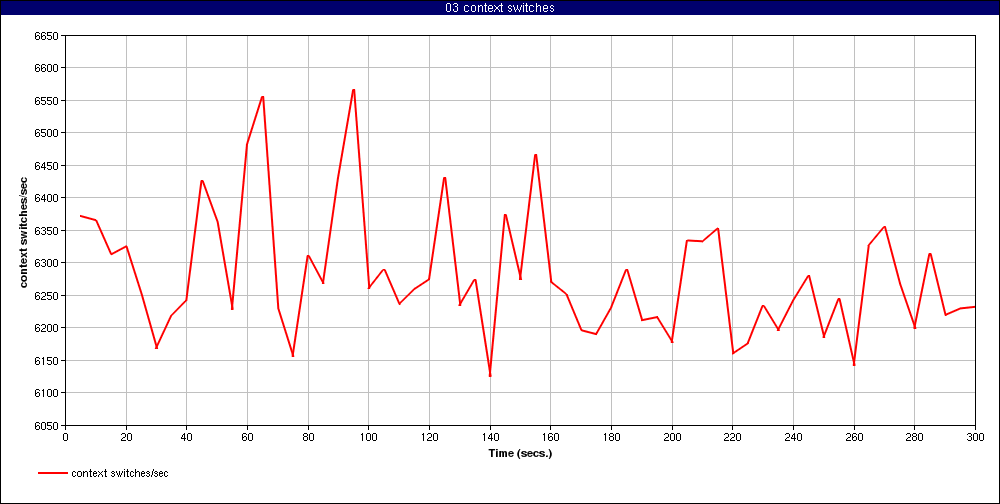Click the 60 tick on the time axis
The image size is (1000, 504).
247,437
